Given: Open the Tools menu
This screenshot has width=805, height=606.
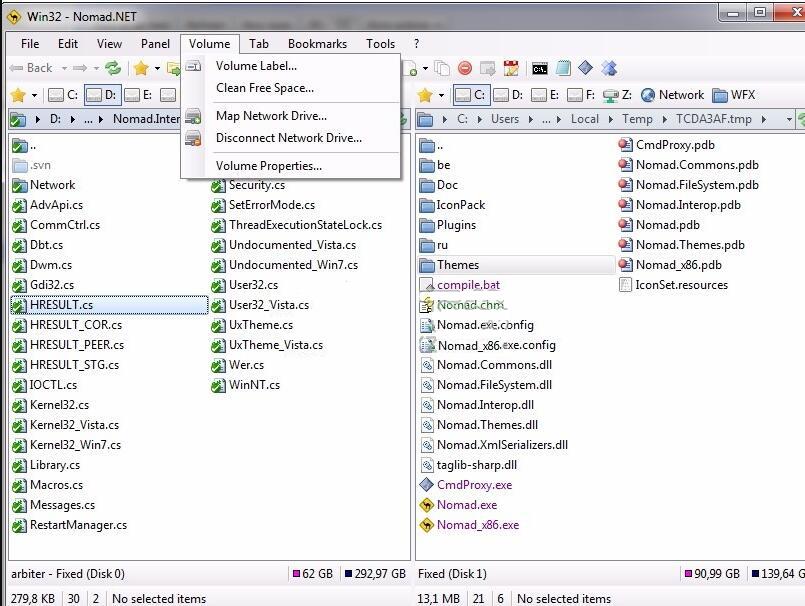Looking at the screenshot, I should coord(380,44).
